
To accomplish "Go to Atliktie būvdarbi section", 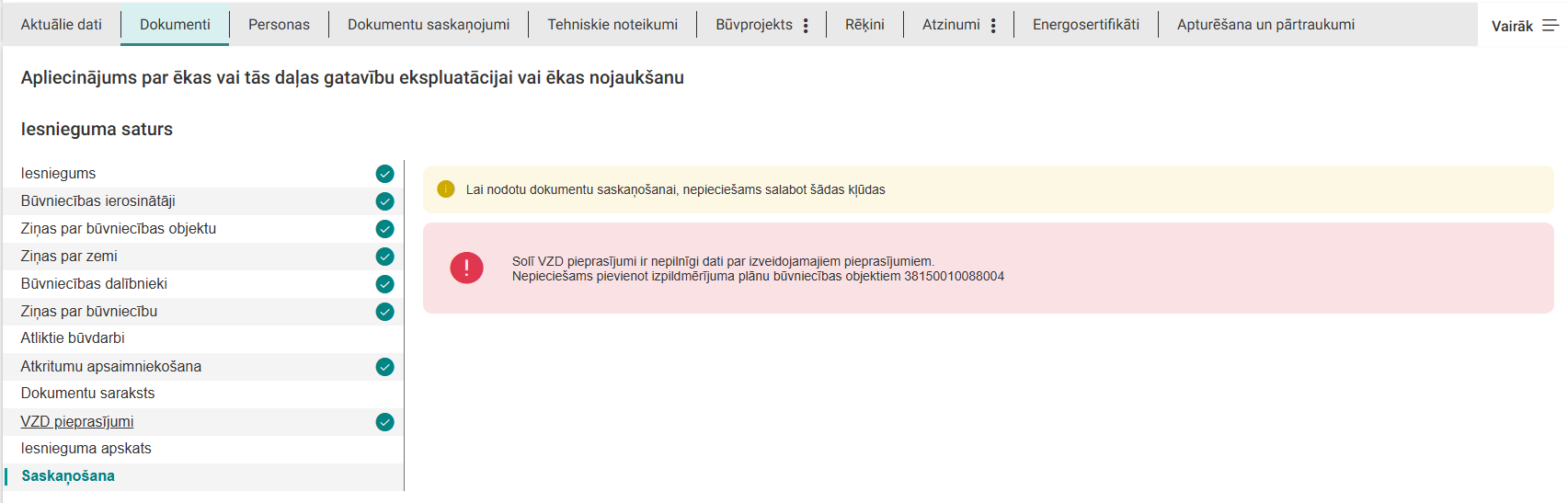I will 203,338.
